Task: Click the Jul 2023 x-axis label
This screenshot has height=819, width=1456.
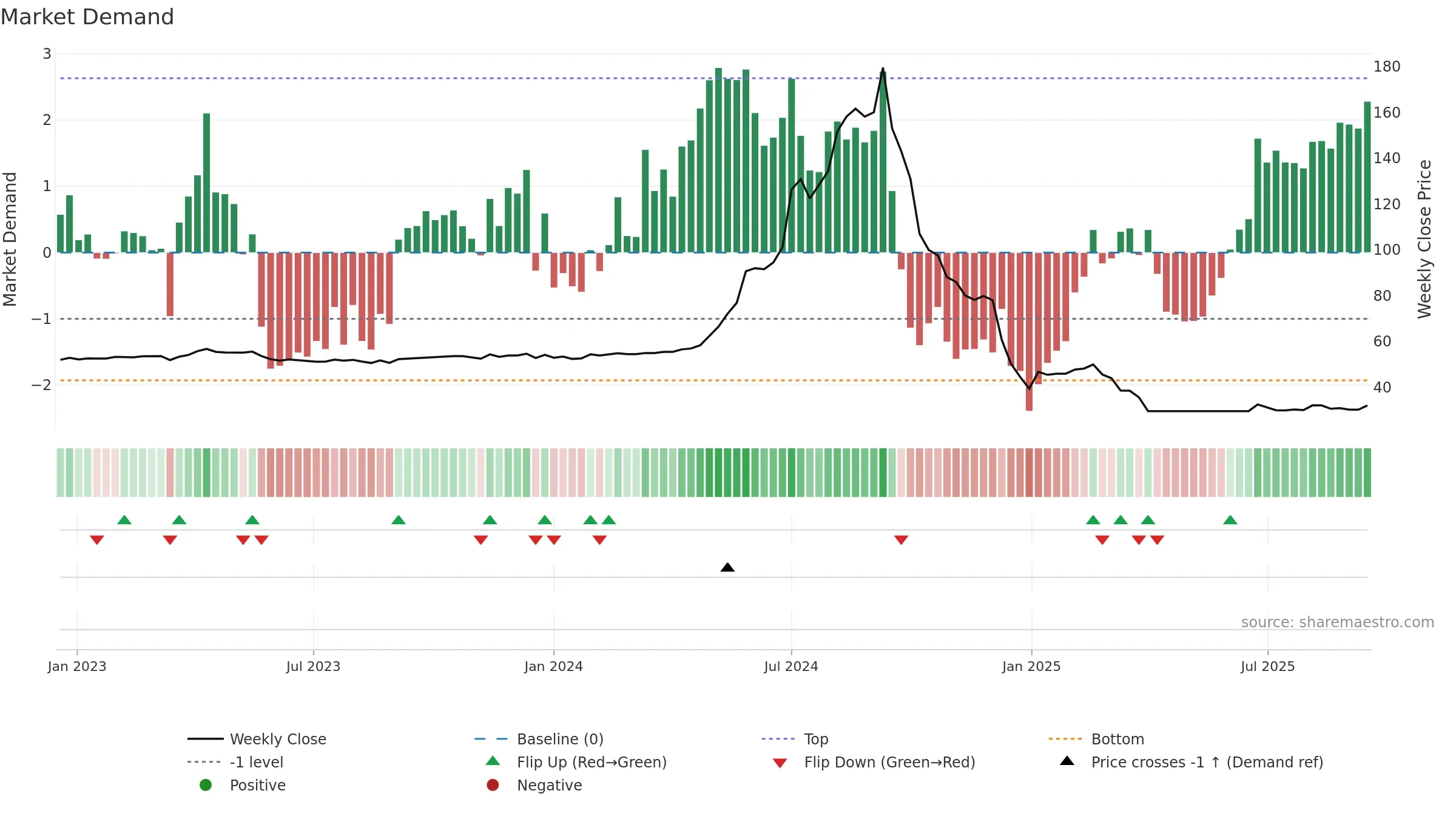Action: (x=313, y=666)
